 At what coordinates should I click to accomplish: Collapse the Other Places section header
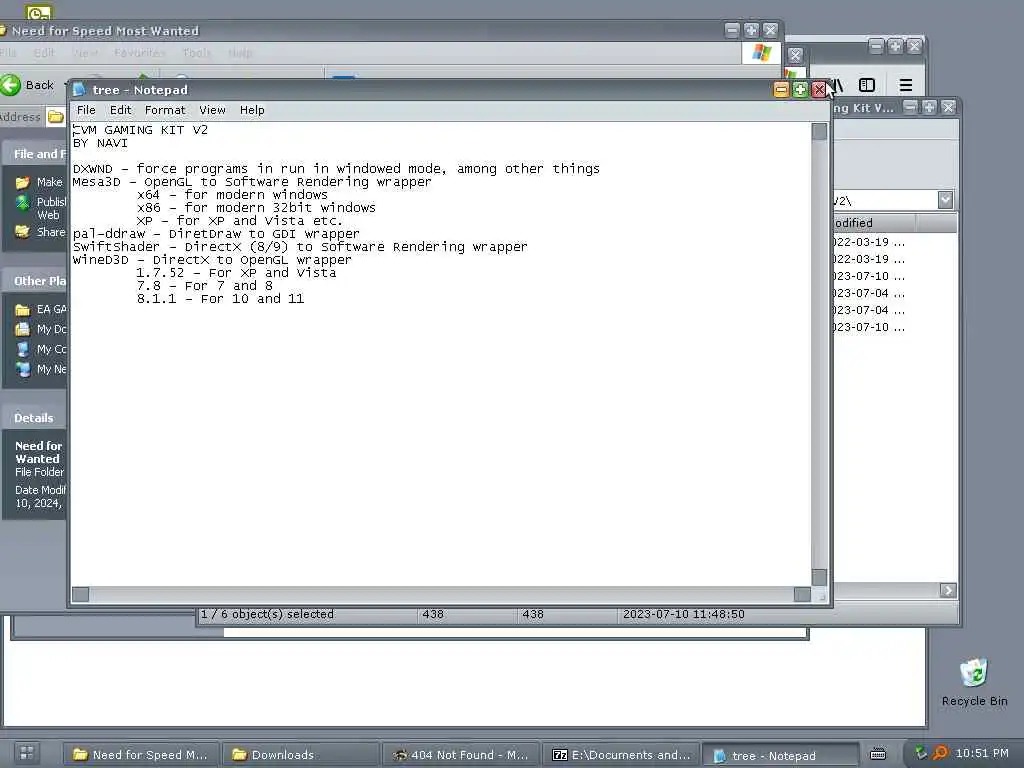click(34, 281)
